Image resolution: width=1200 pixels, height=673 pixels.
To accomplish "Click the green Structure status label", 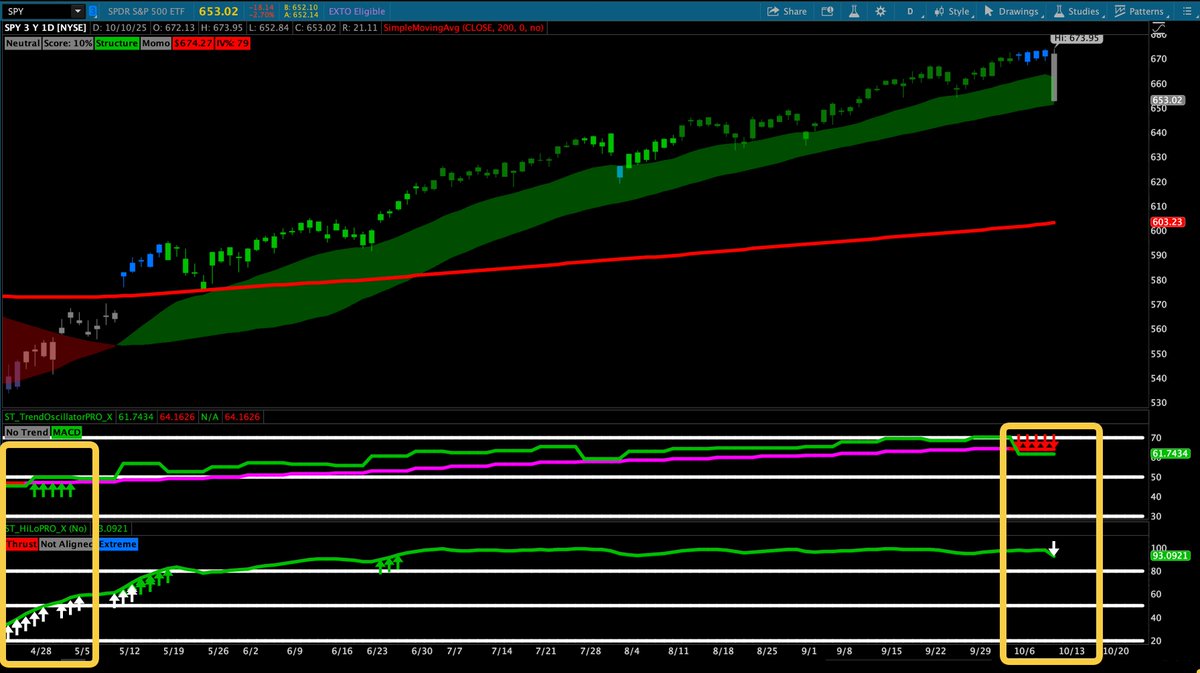I will 118,44.
